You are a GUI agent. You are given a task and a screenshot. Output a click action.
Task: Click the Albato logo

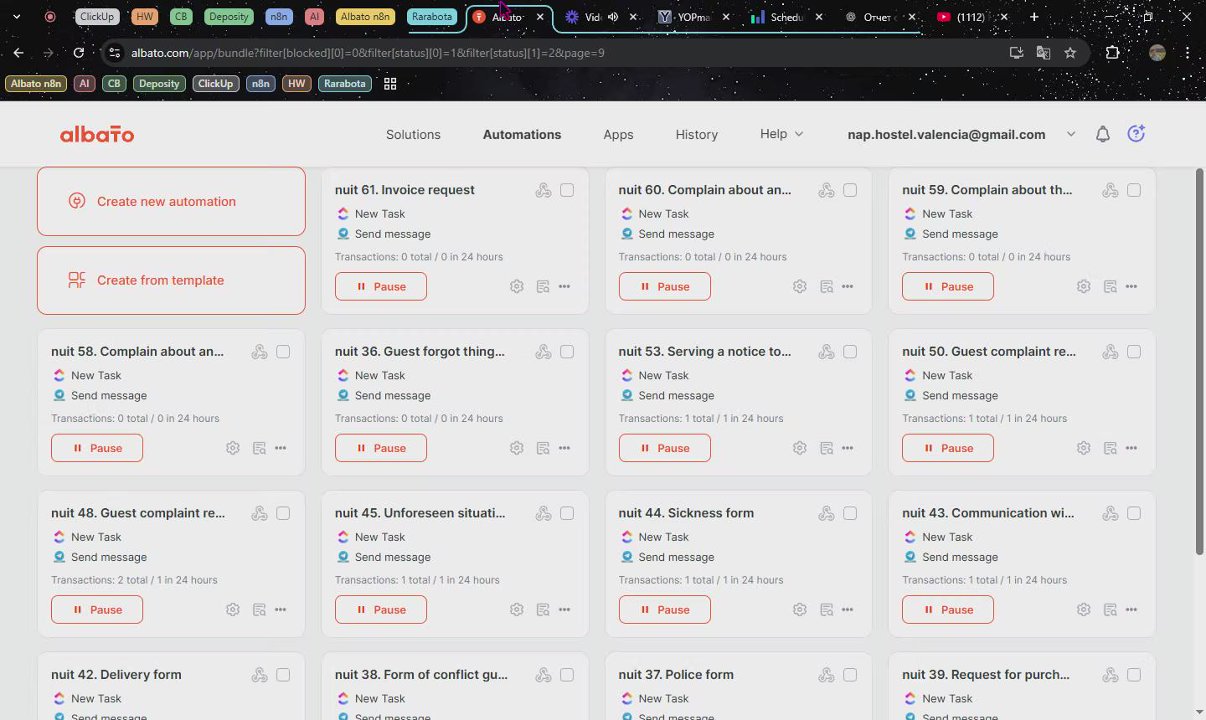(x=97, y=134)
